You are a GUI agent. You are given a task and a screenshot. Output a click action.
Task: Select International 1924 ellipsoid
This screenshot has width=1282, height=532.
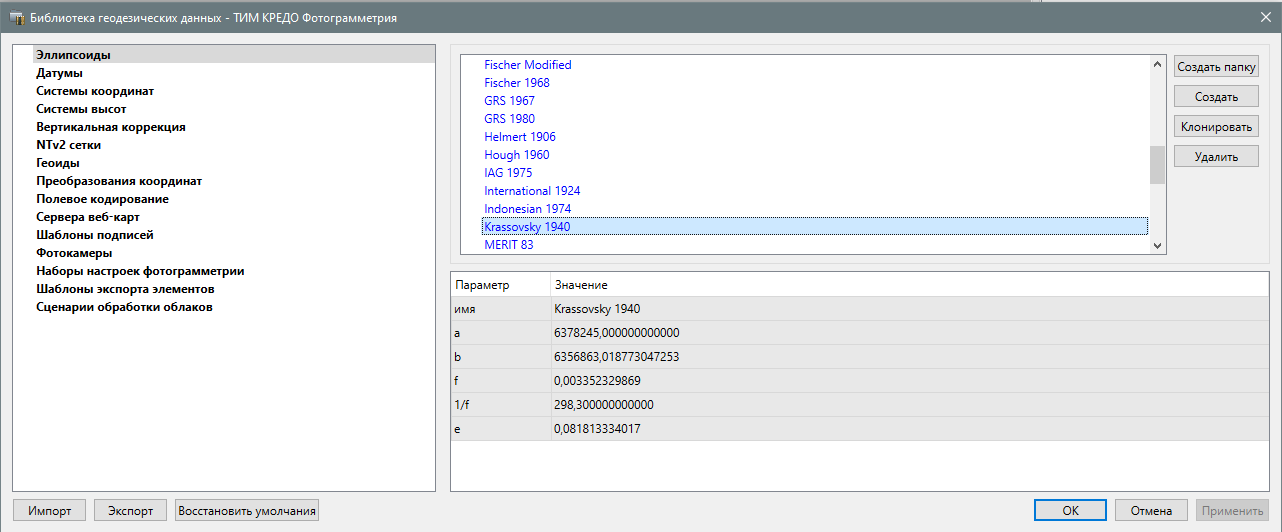pos(532,191)
